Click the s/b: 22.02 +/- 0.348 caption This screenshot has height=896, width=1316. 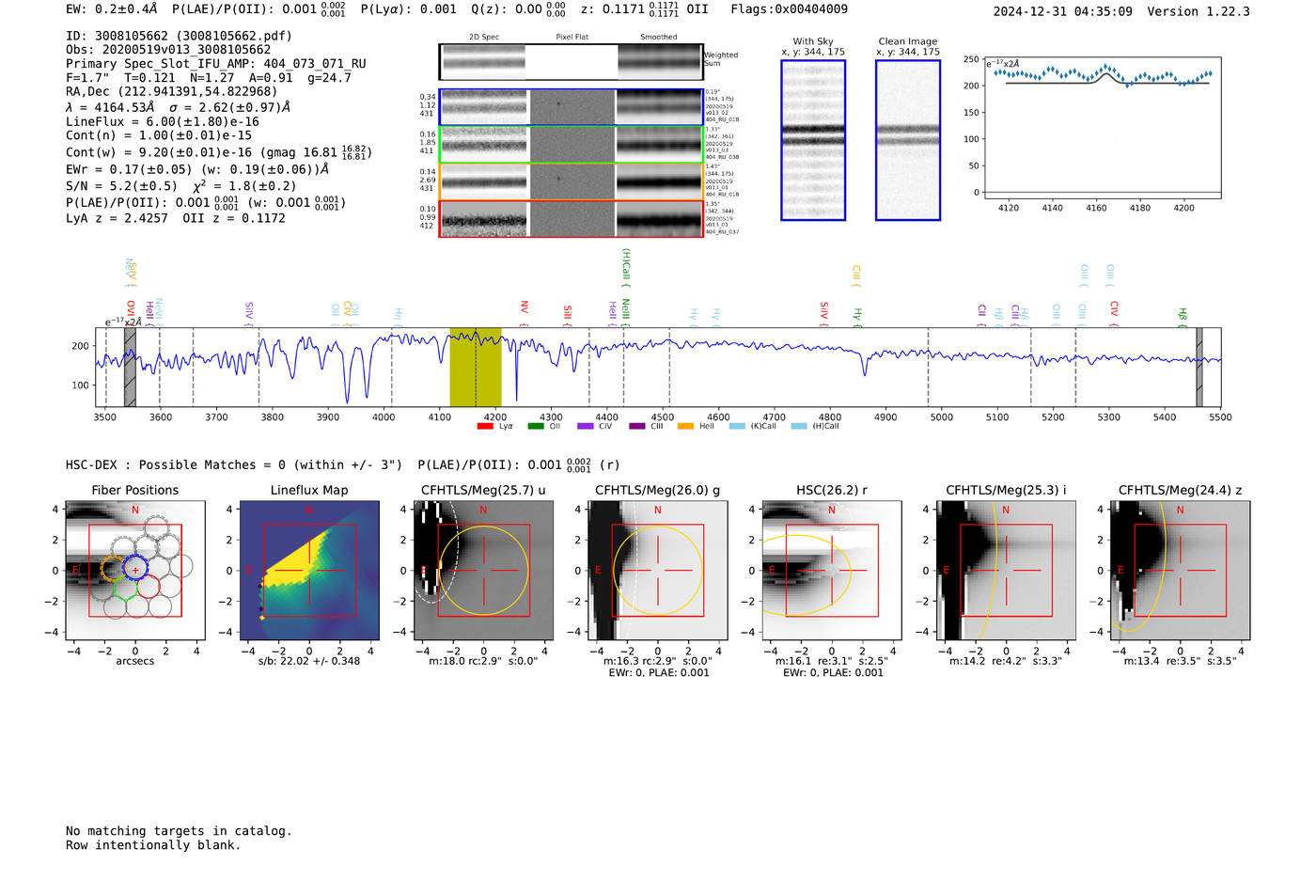pyautogui.click(x=309, y=661)
